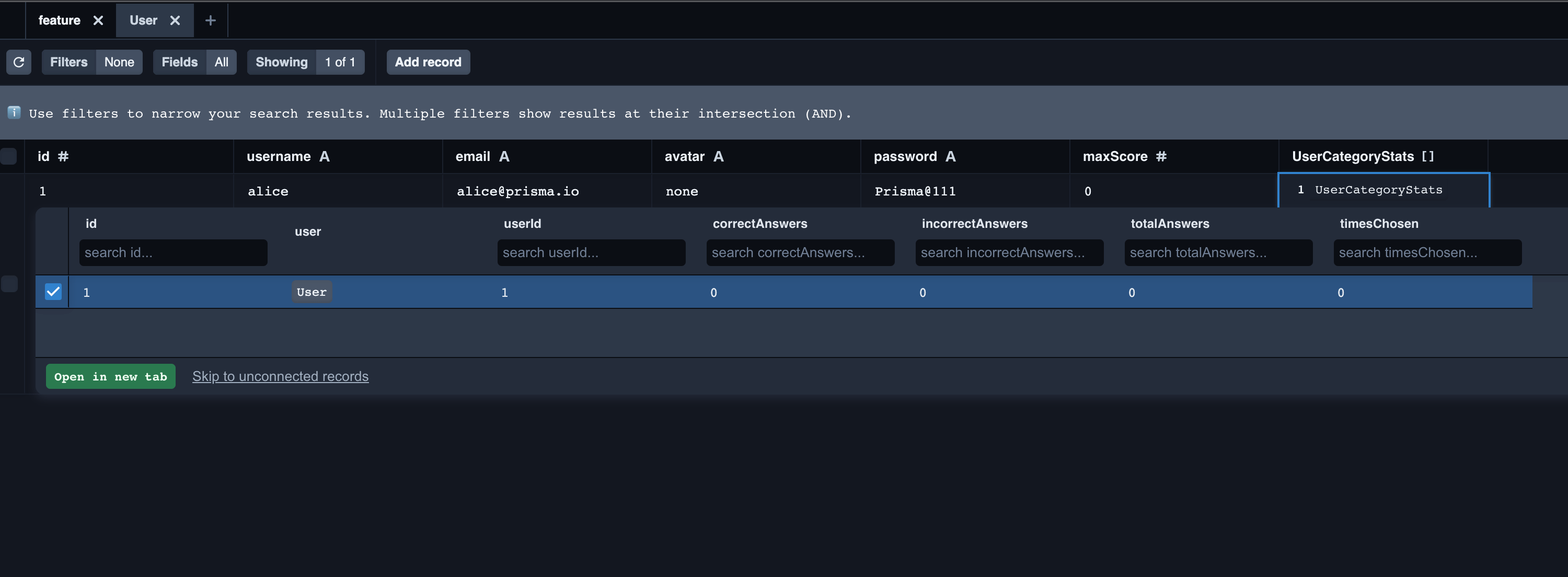Click the id column number type icon

[63, 156]
